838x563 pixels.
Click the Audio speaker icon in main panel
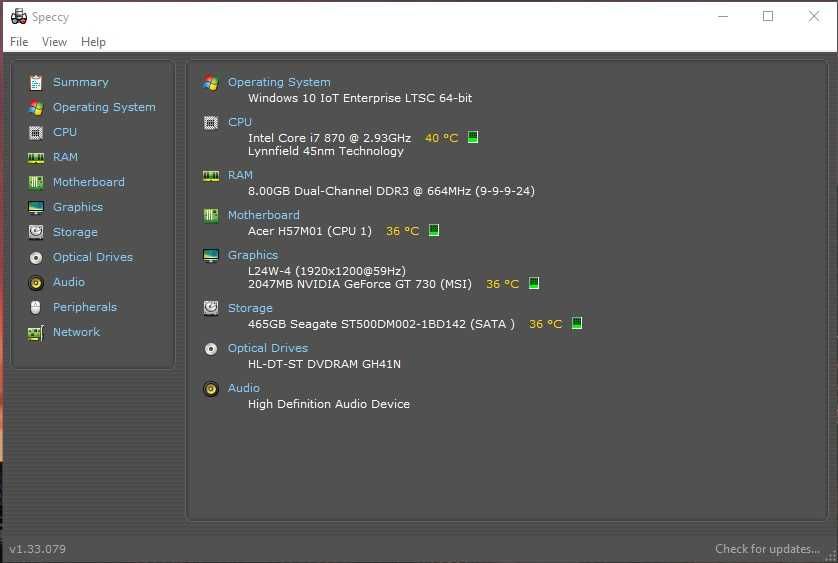point(211,389)
